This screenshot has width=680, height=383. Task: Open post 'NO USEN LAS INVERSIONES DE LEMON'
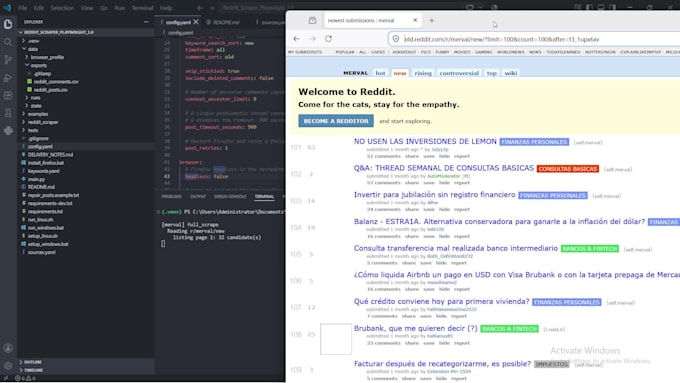[x=425, y=141]
